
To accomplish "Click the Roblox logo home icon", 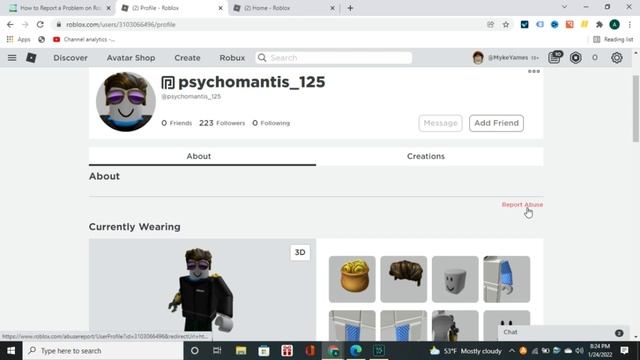I will tap(31, 58).
